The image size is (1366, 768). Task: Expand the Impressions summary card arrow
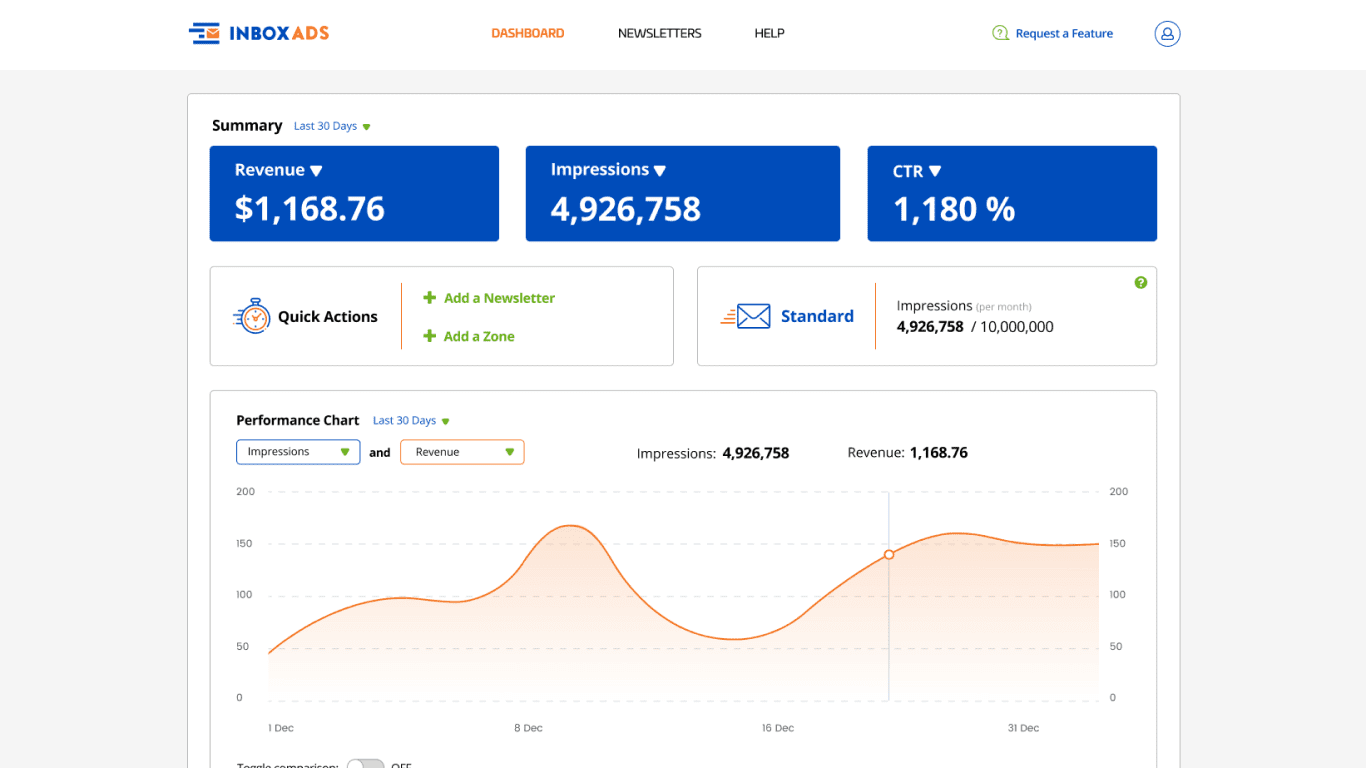coord(660,171)
